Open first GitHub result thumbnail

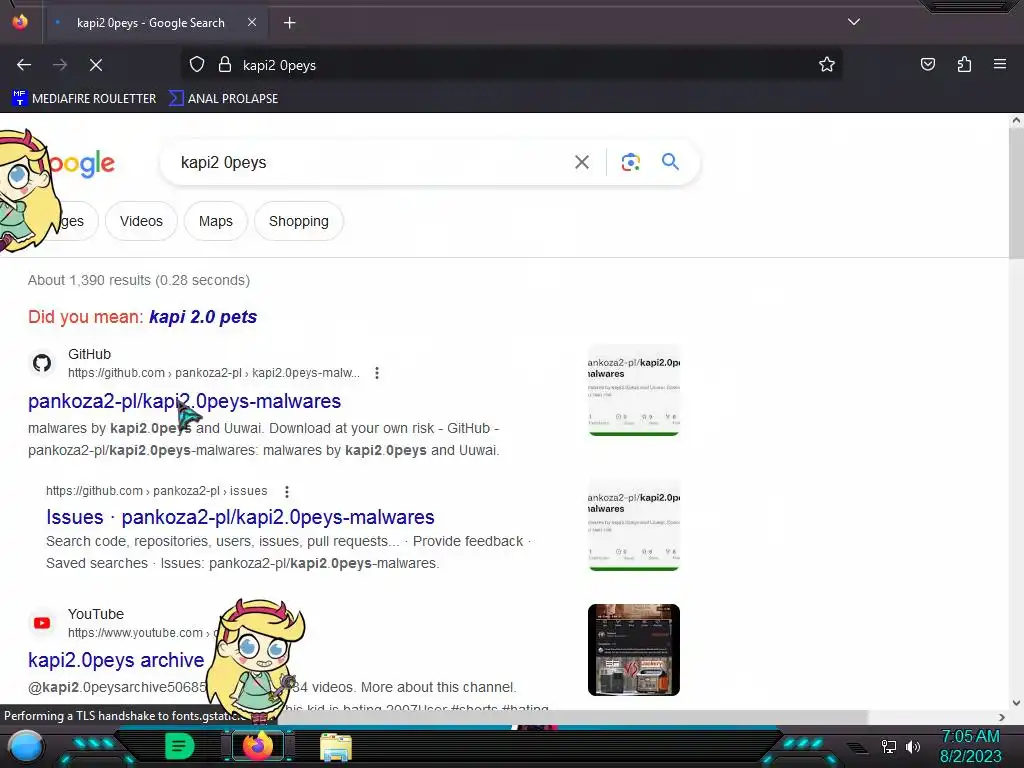click(x=633, y=390)
